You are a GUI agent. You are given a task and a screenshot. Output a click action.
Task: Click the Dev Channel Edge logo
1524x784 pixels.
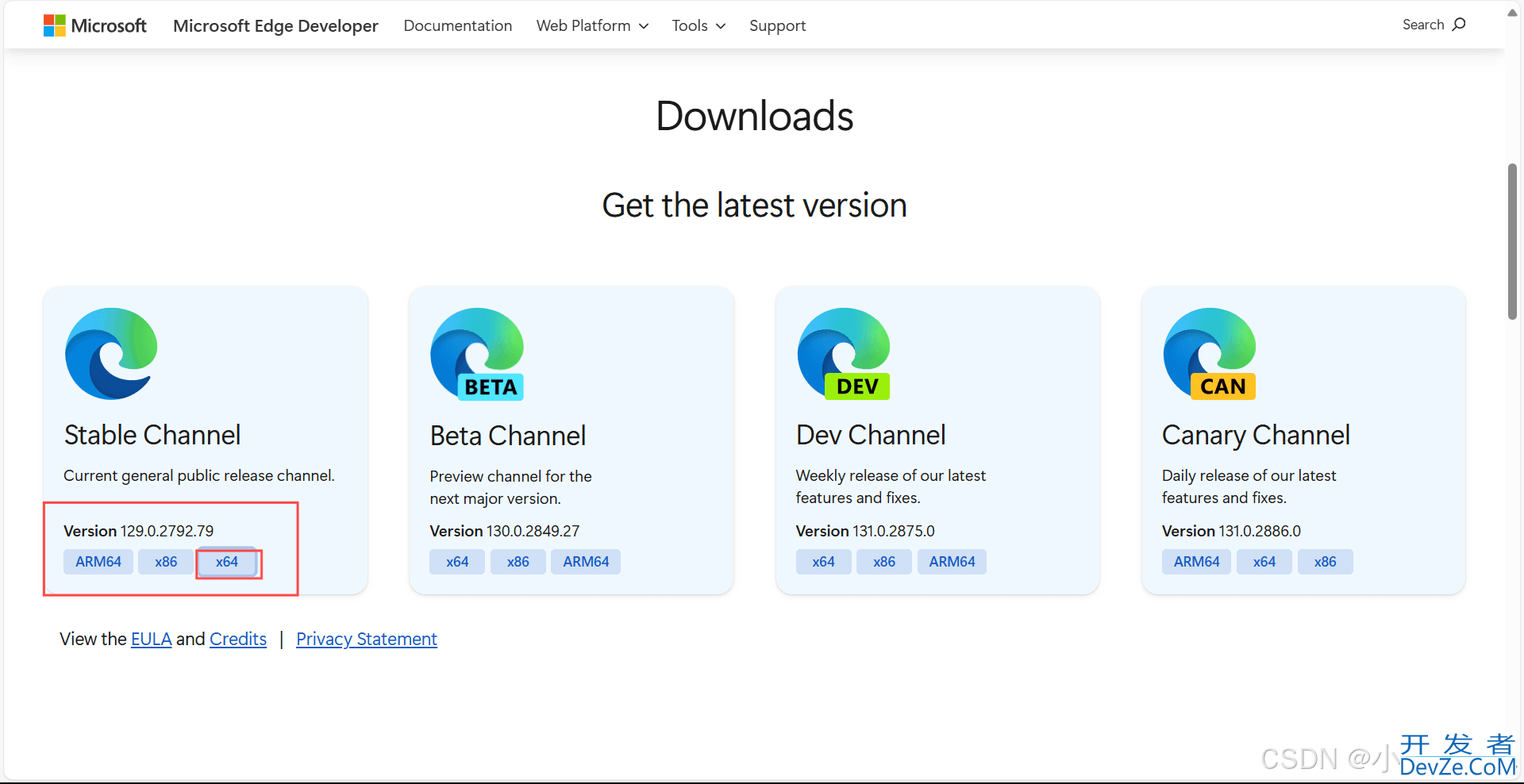click(844, 354)
